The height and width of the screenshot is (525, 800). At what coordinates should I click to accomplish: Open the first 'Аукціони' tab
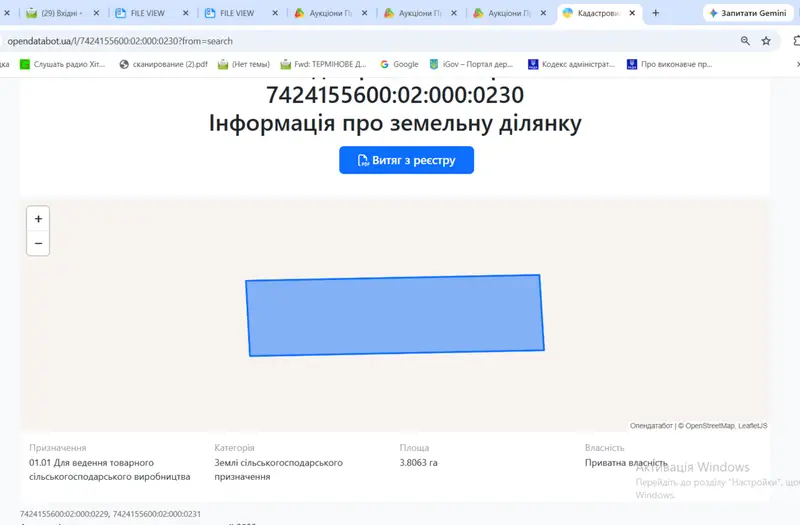tap(330, 13)
